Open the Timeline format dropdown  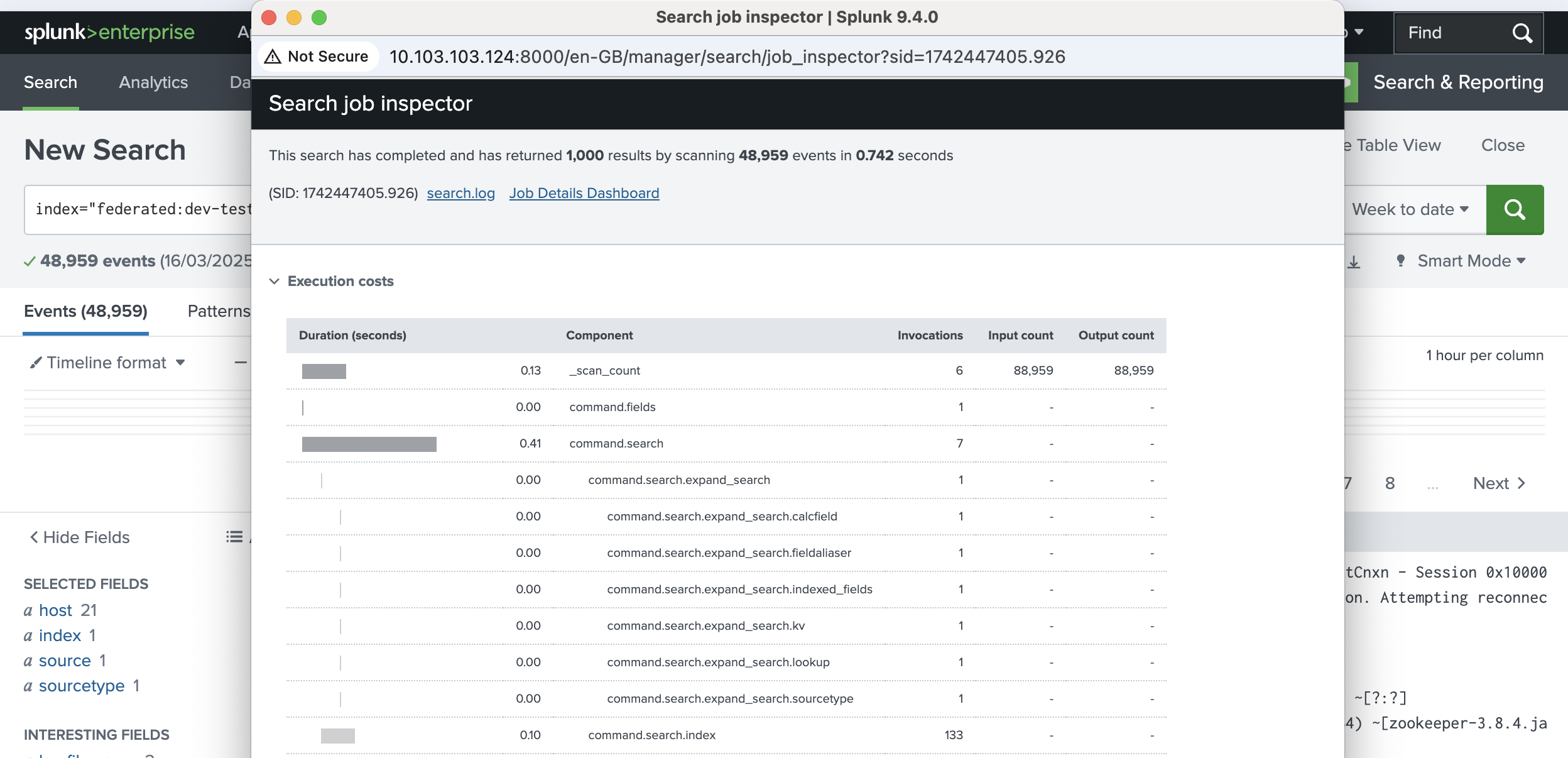[107, 363]
